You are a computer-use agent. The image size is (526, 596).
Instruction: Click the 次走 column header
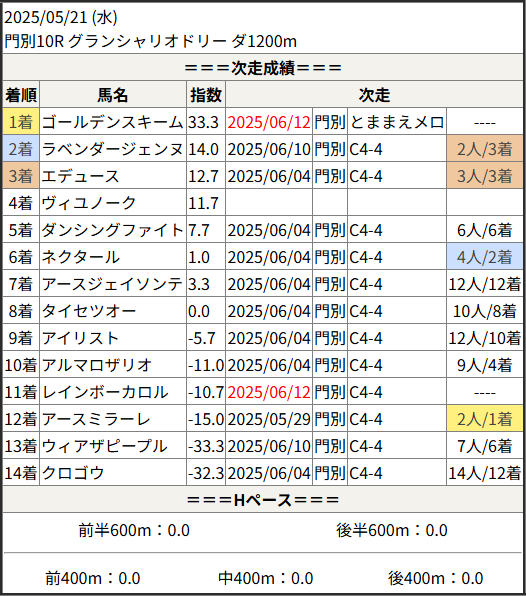374,95
